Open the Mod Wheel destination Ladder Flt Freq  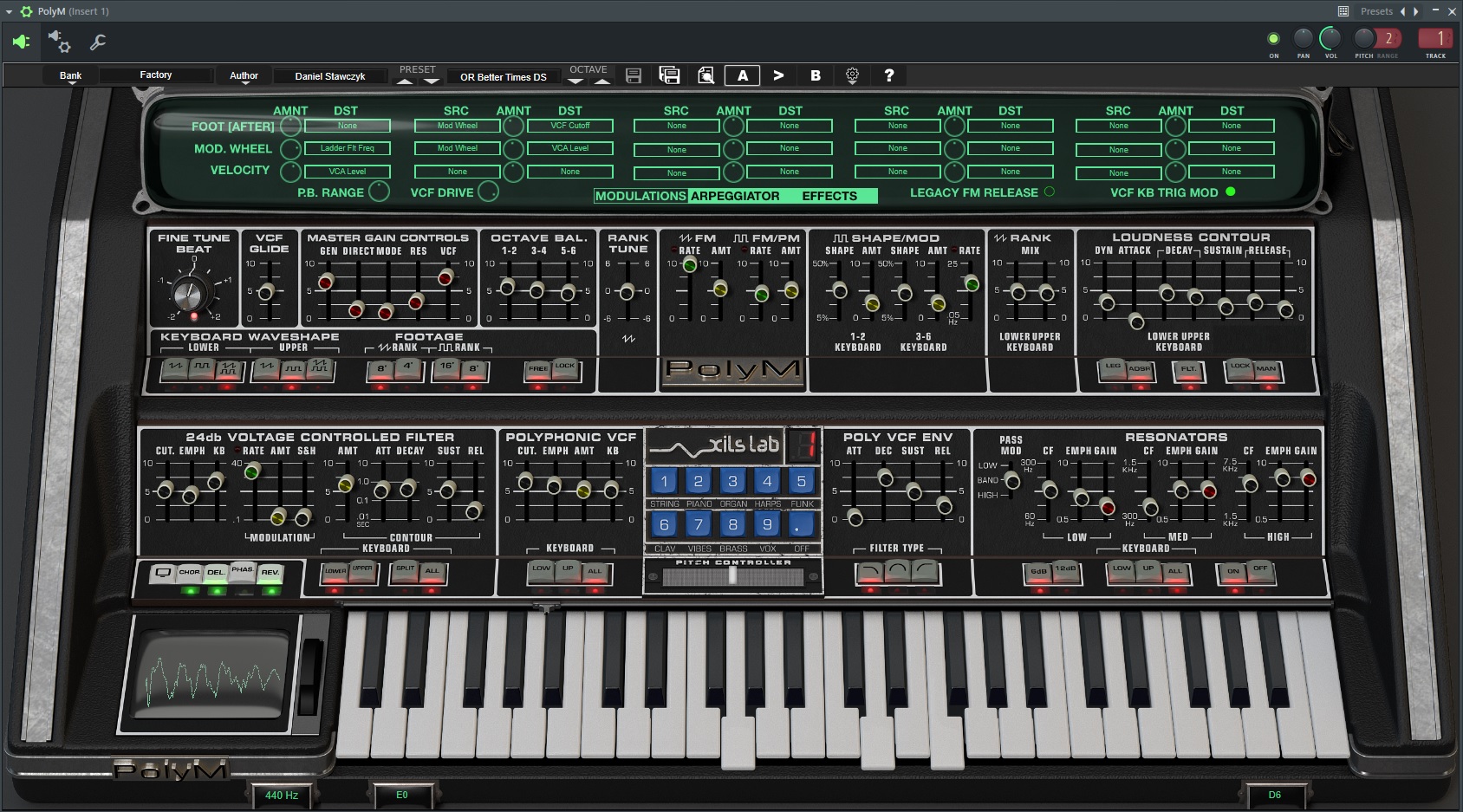click(x=348, y=148)
